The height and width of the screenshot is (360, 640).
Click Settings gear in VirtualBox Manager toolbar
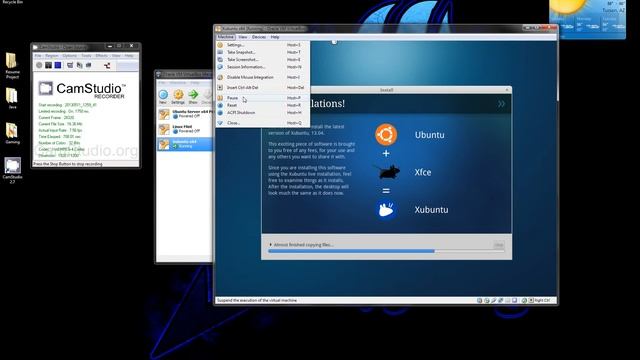tap(178, 97)
